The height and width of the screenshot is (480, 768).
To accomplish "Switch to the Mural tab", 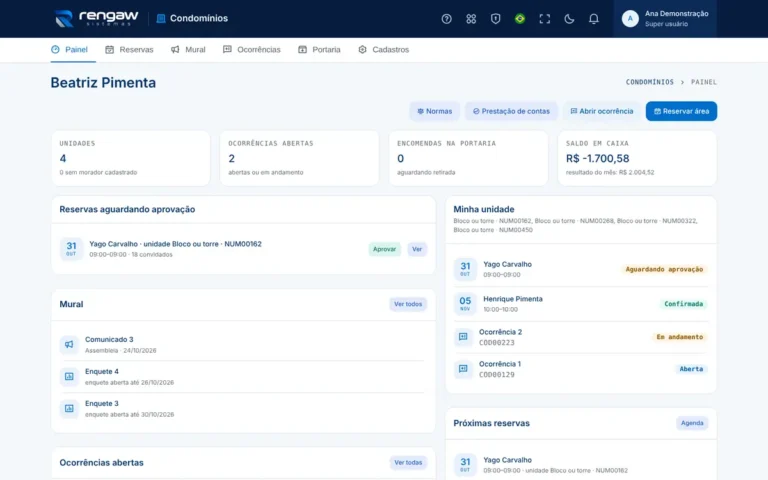I will click(x=188, y=49).
